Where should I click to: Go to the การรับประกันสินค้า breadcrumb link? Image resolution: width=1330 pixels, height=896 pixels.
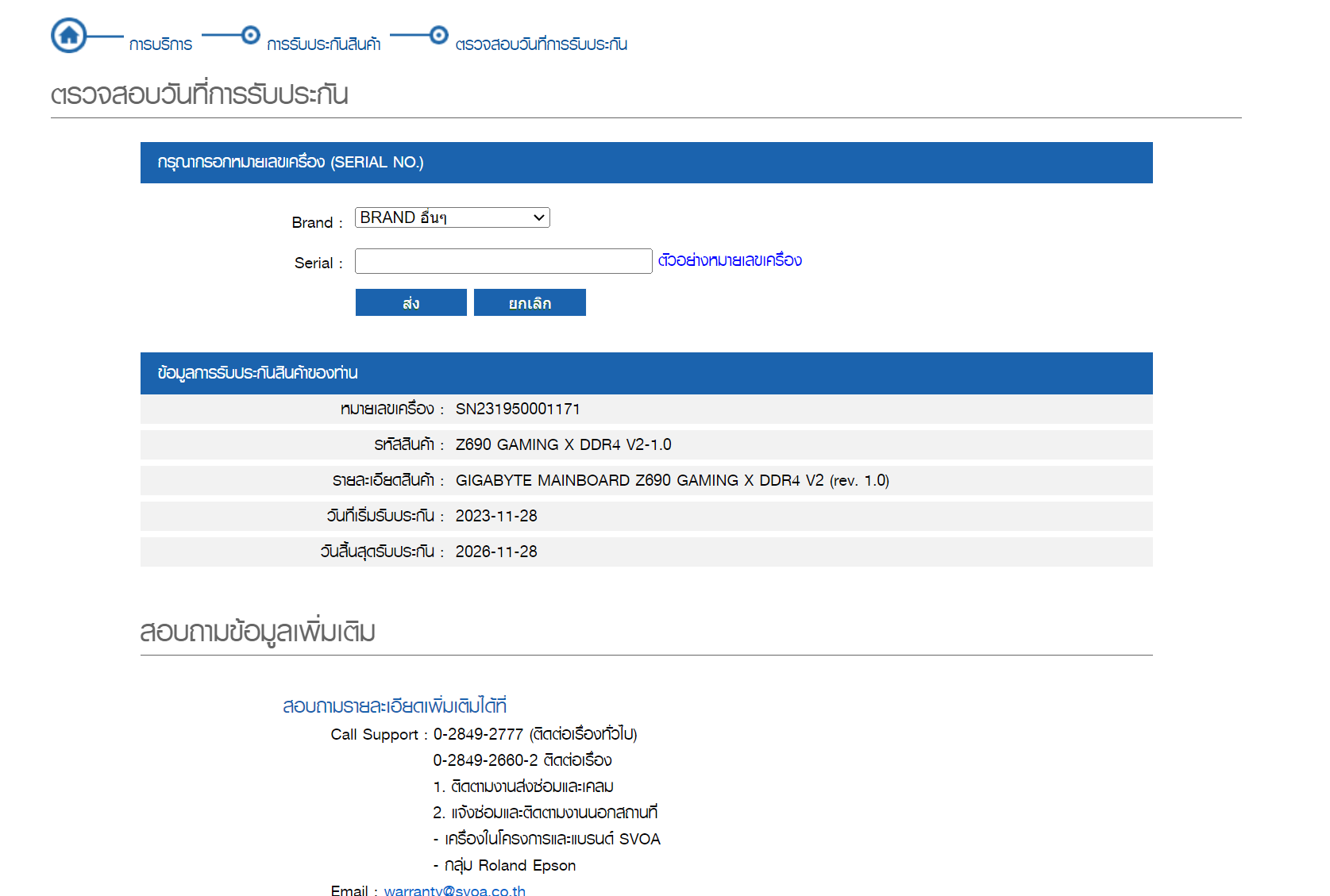323,44
